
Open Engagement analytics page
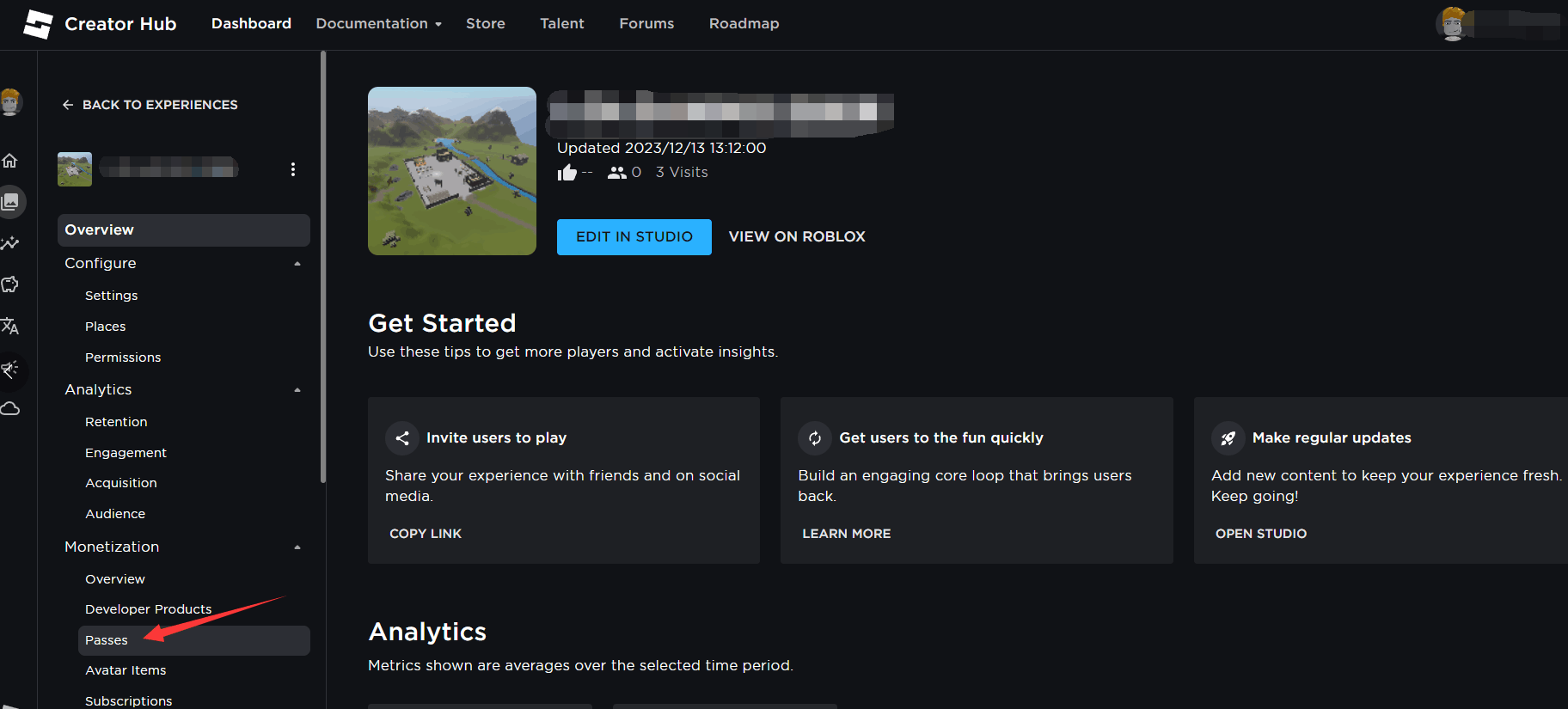tap(126, 453)
